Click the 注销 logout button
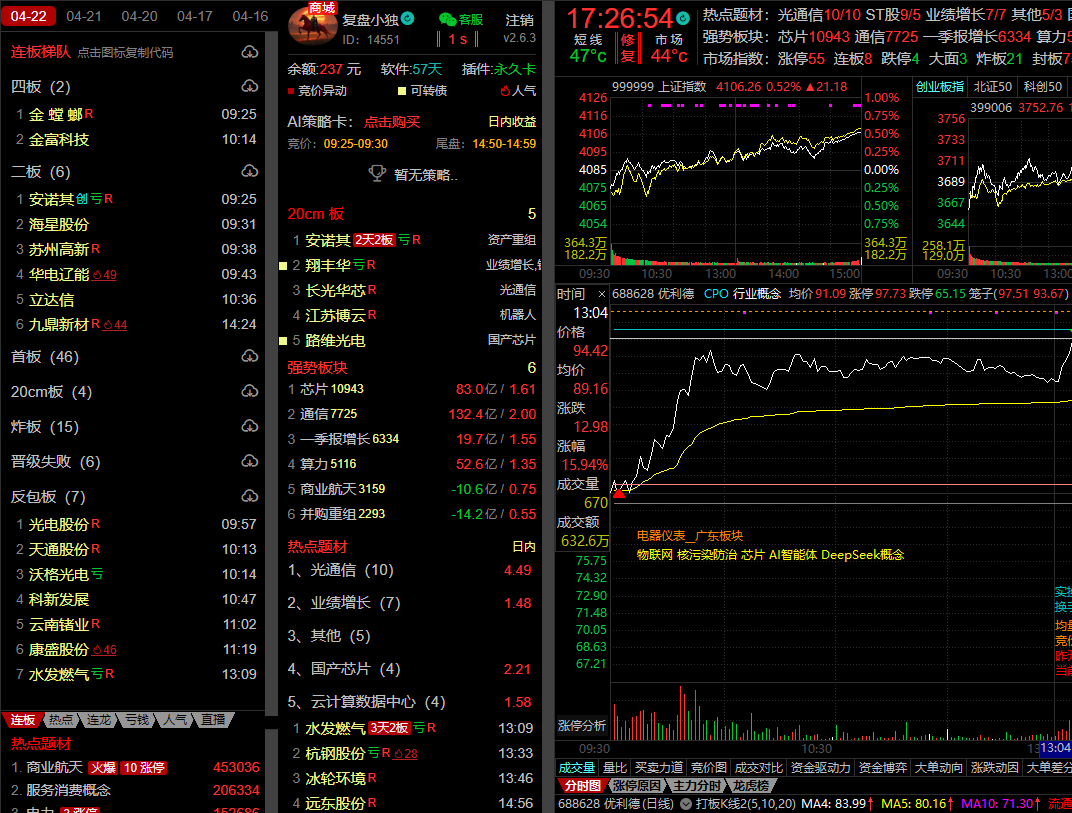Image resolution: width=1072 pixels, height=813 pixels. click(519, 19)
